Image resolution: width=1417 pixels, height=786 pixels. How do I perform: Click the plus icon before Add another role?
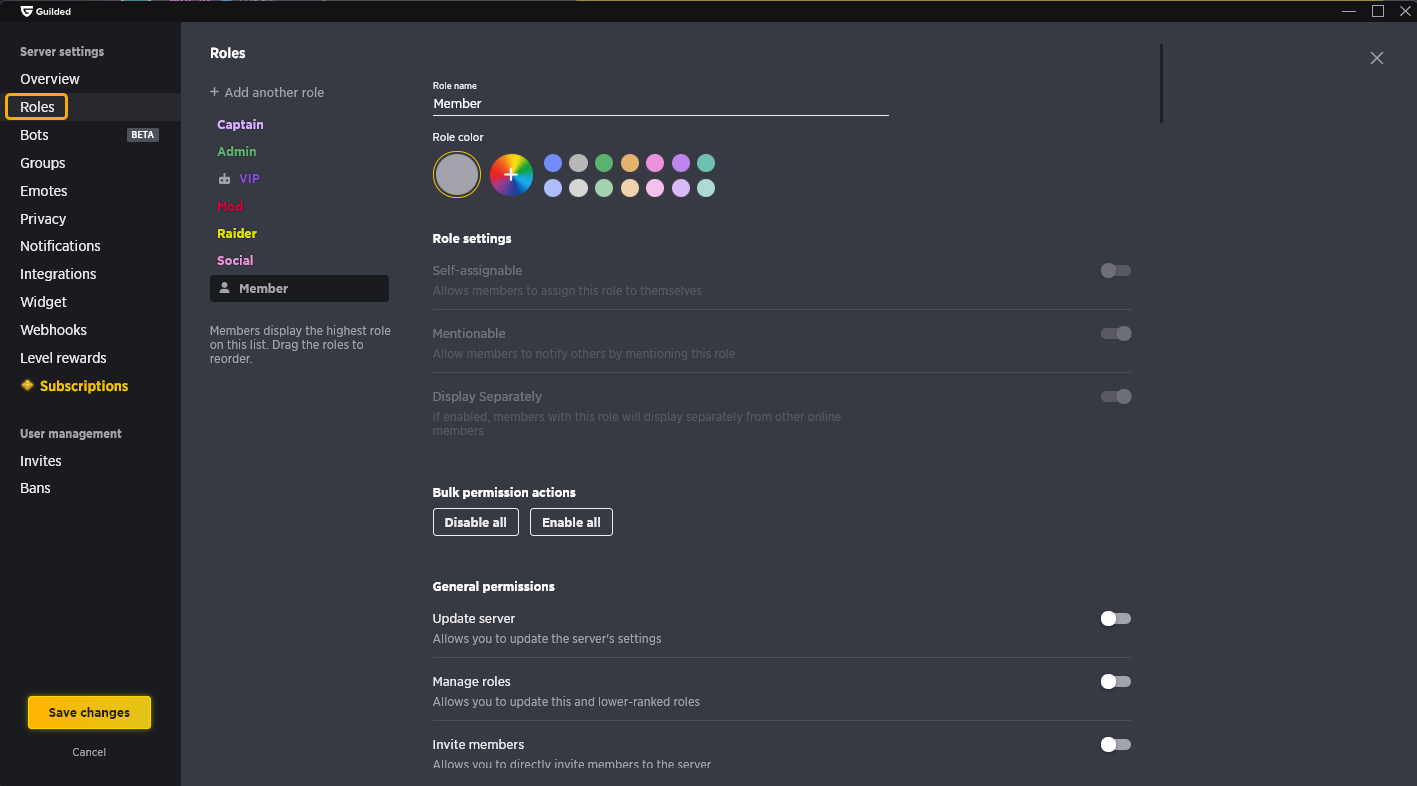coord(214,92)
